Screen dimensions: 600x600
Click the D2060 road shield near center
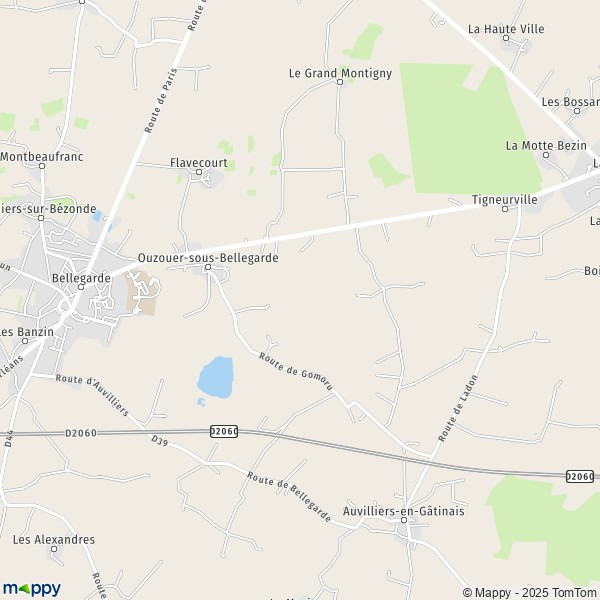pyautogui.click(x=224, y=431)
